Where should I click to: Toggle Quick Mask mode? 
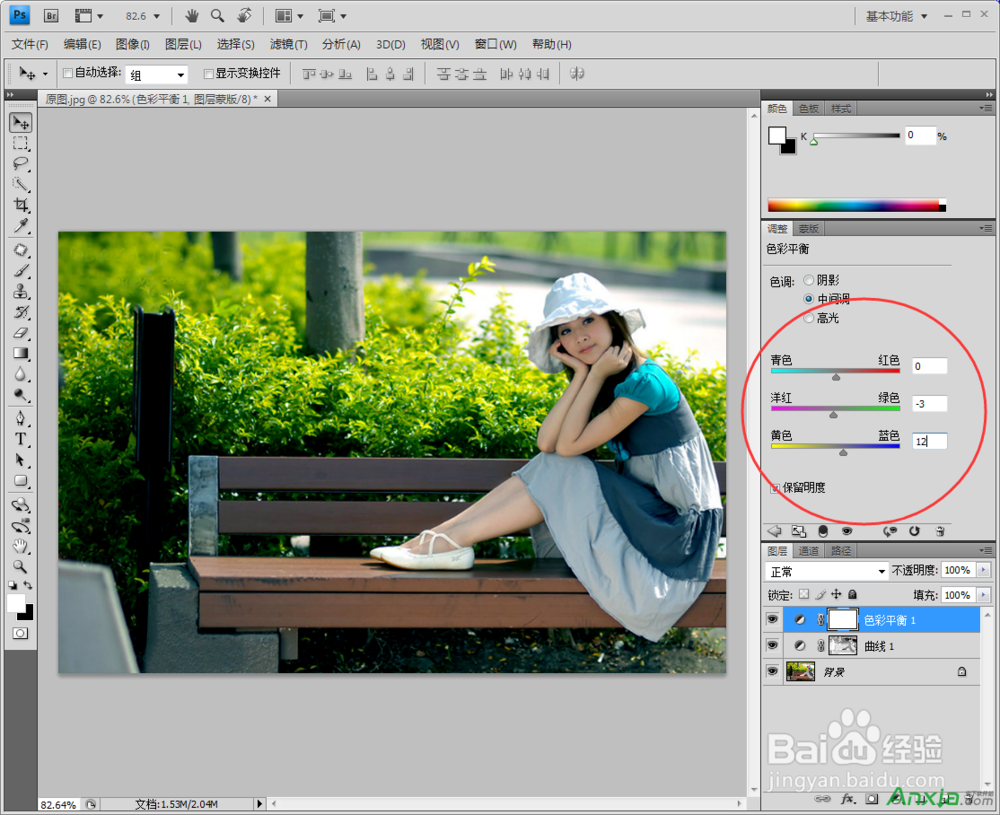point(20,633)
